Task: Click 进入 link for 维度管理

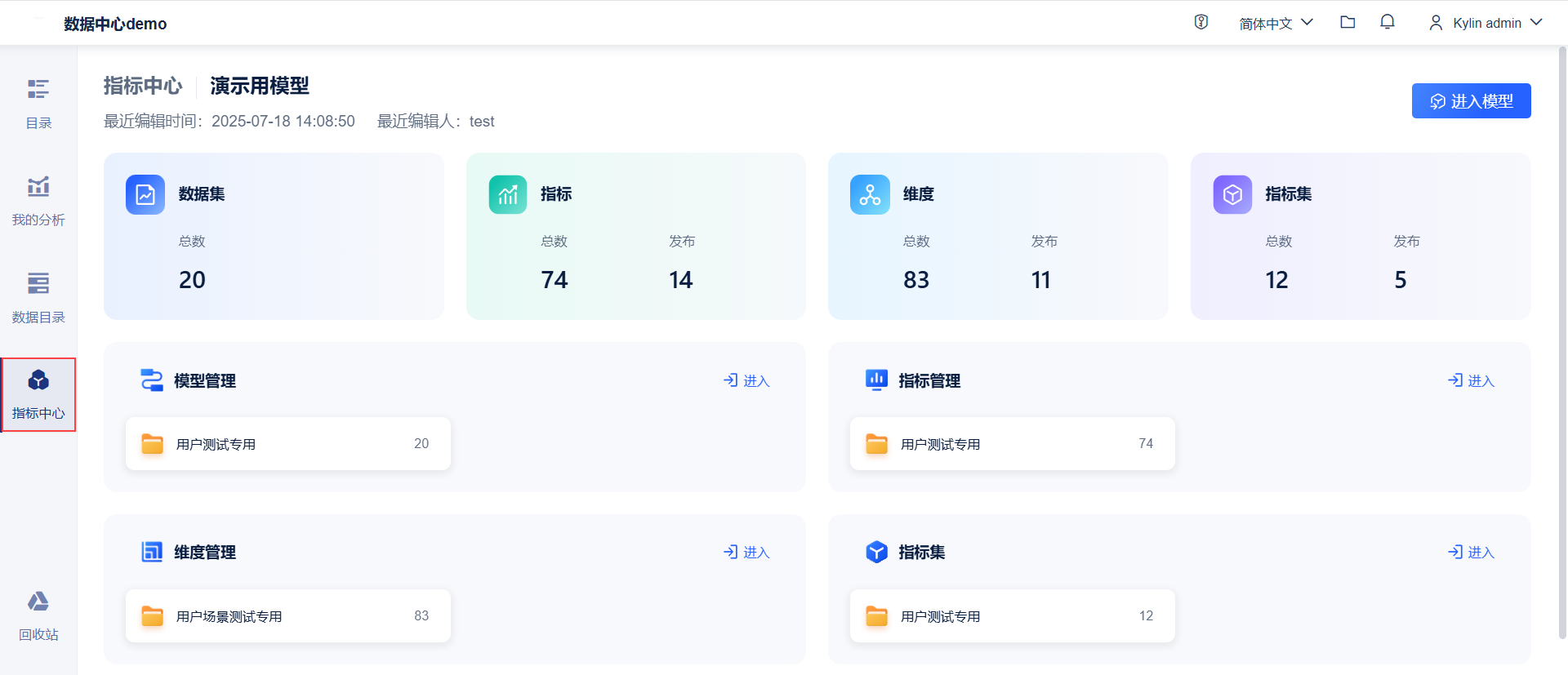Action: point(746,552)
